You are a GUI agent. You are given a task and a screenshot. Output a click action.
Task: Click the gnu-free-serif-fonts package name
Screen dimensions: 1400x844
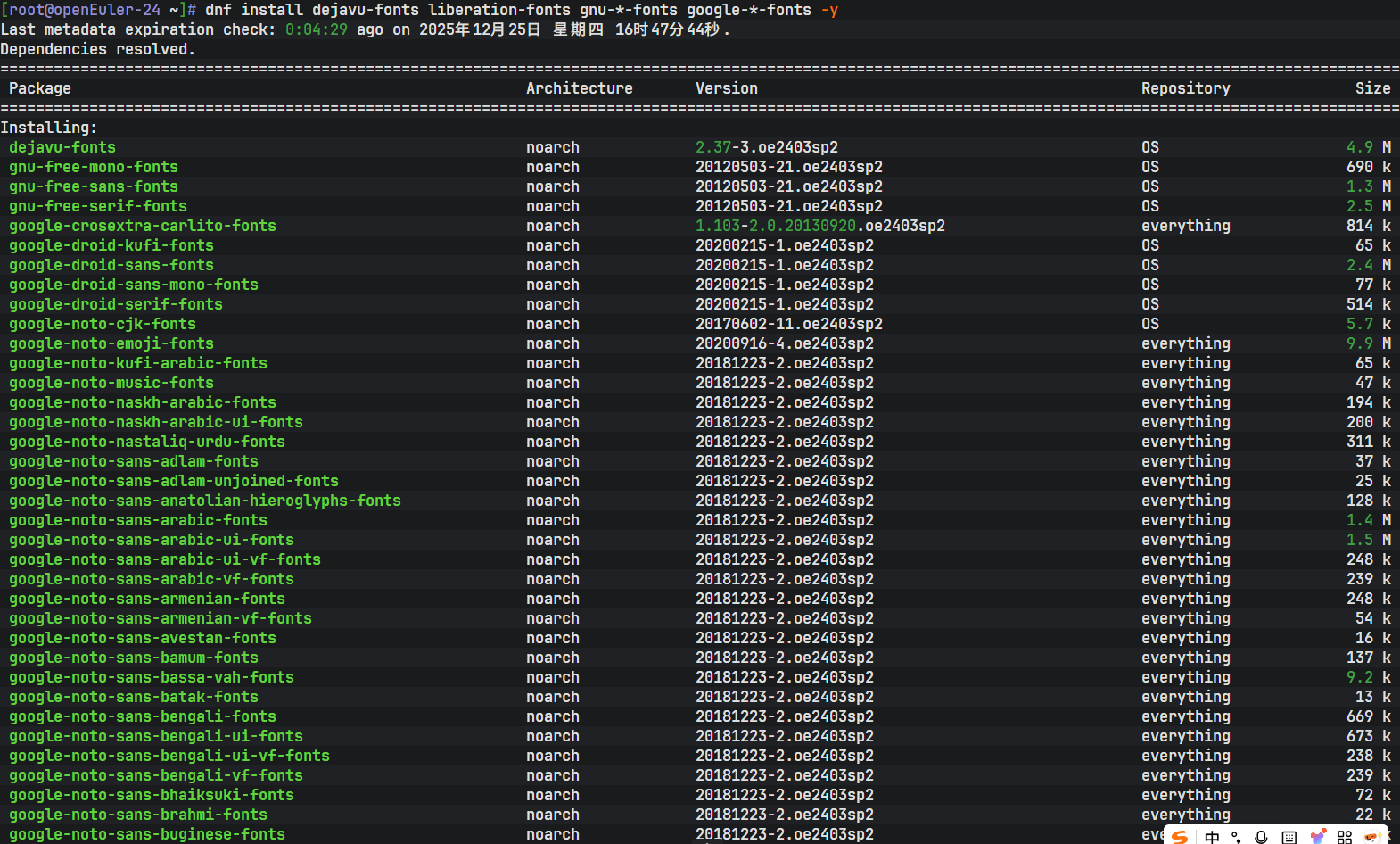point(98,206)
